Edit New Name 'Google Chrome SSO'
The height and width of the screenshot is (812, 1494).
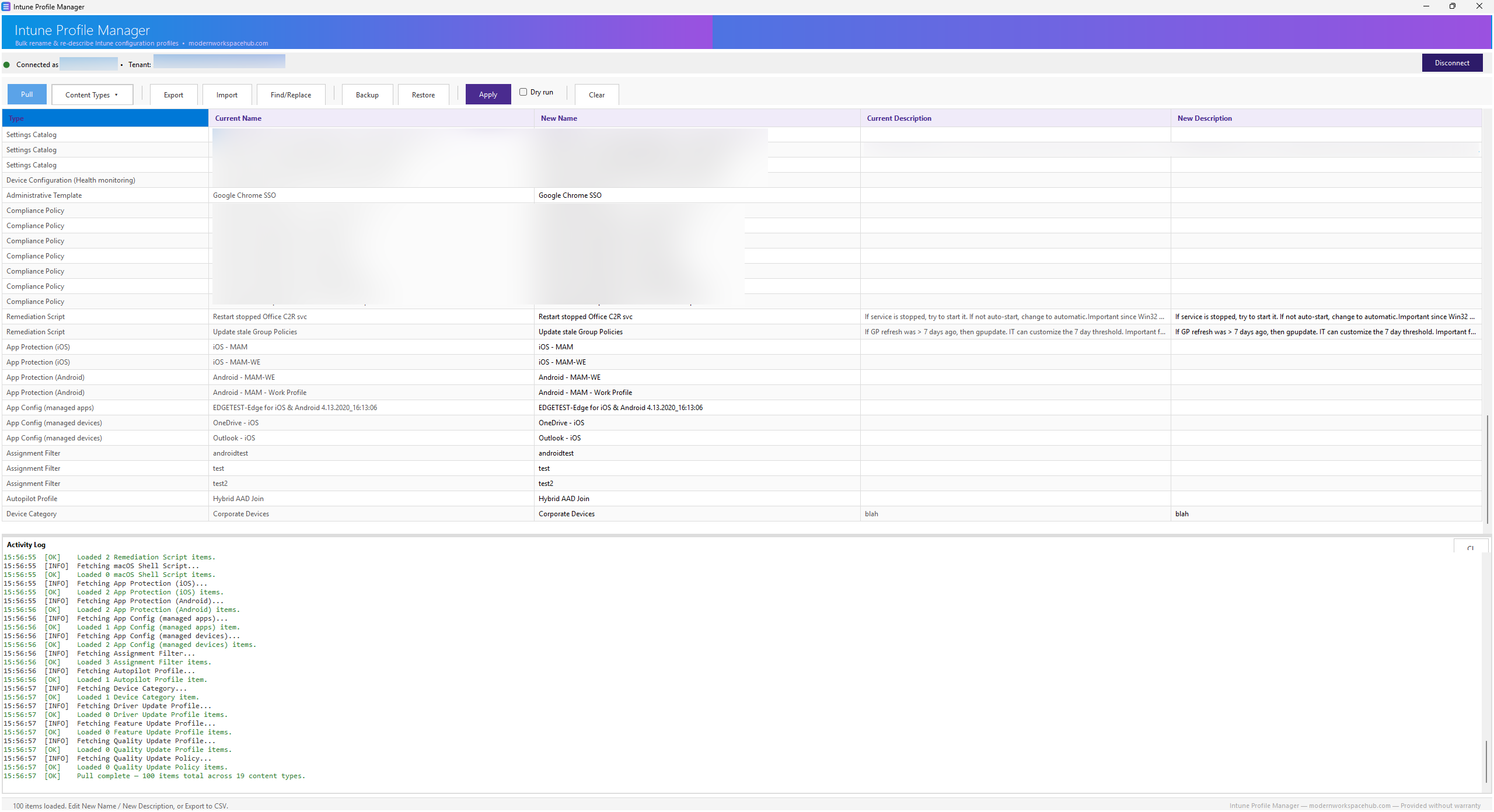(x=697, y=195)
